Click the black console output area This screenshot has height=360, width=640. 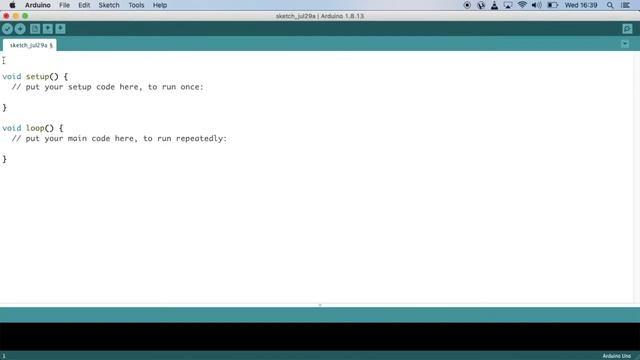pos(320,336)
